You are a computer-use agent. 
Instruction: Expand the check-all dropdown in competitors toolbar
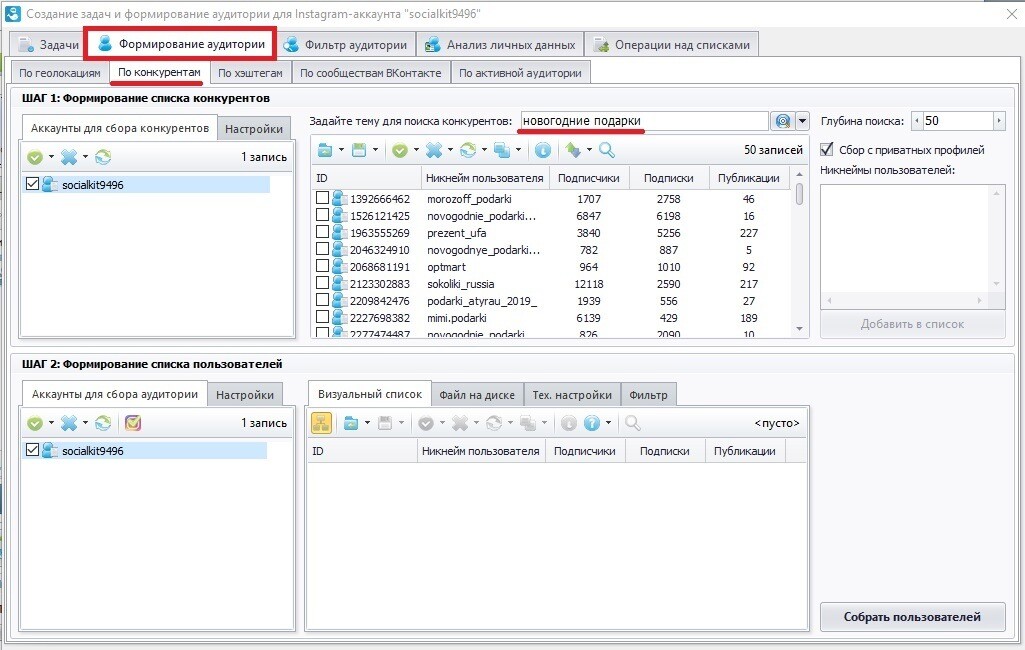[416, 150]
